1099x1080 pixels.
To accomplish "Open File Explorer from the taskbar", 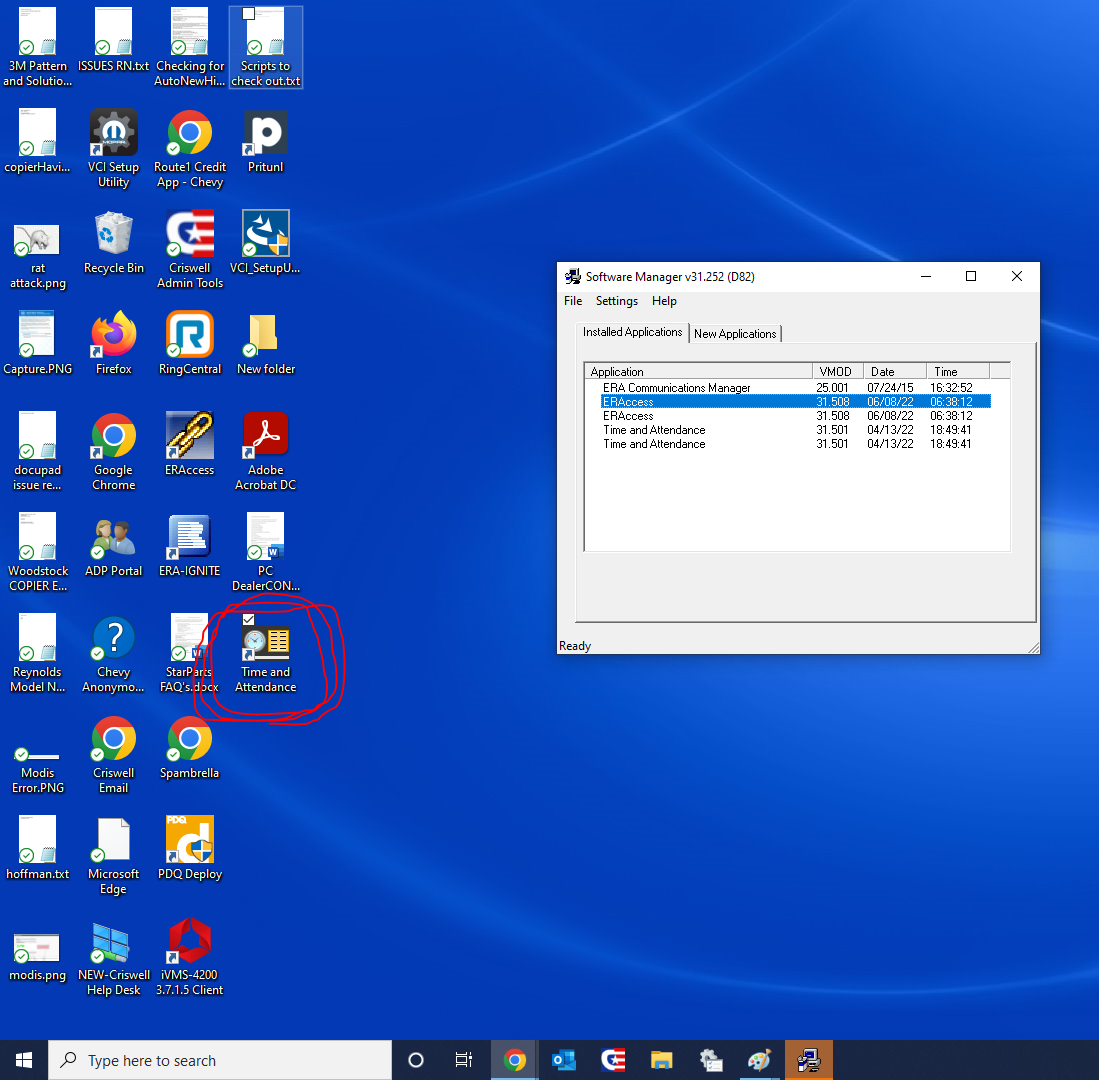I will coord(661,1060).
